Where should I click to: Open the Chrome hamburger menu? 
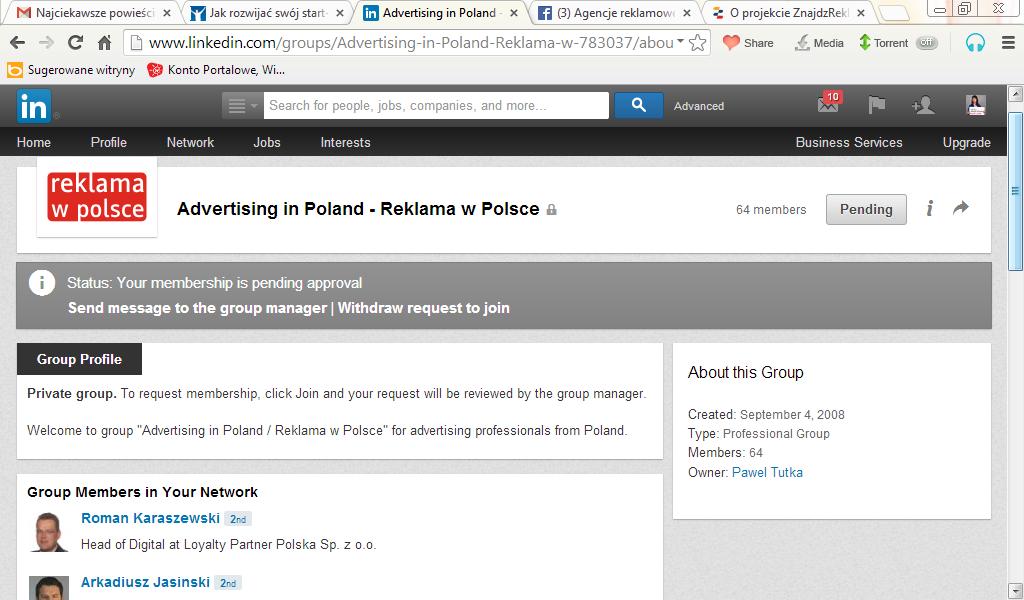pyautogui.click(x=1008, y=43)
